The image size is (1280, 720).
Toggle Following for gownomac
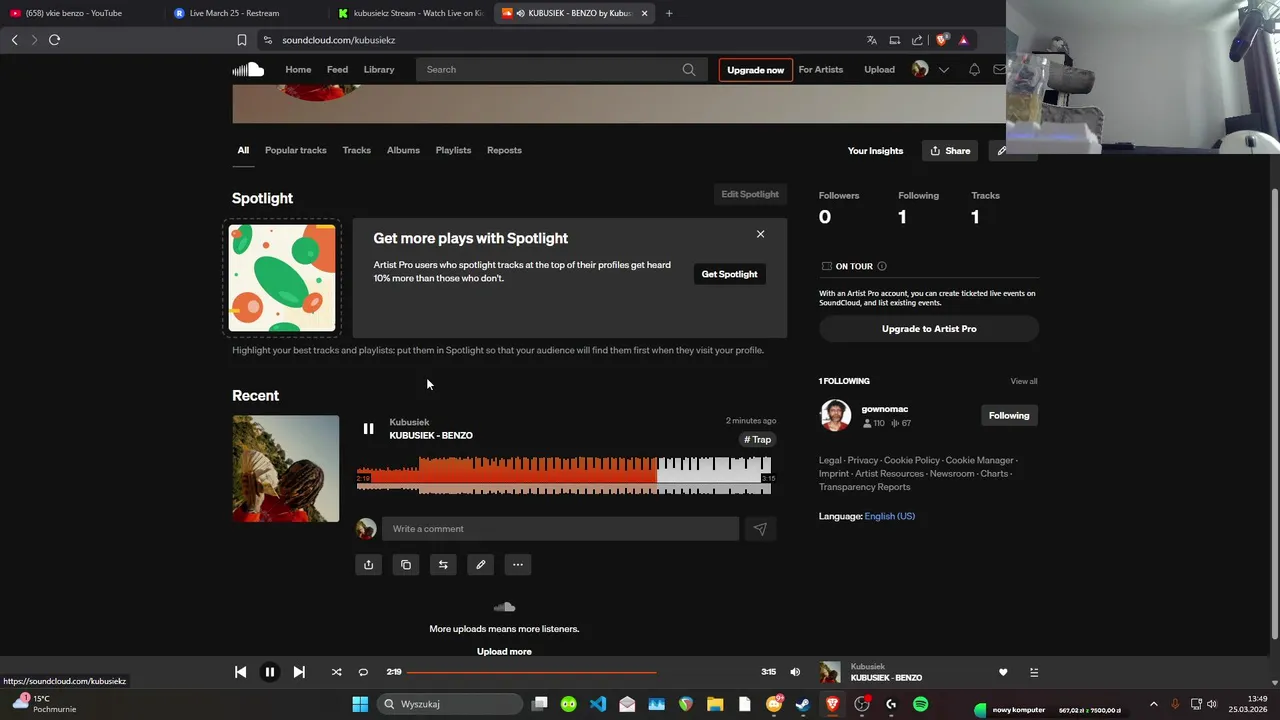click(x=1009, y=415)
